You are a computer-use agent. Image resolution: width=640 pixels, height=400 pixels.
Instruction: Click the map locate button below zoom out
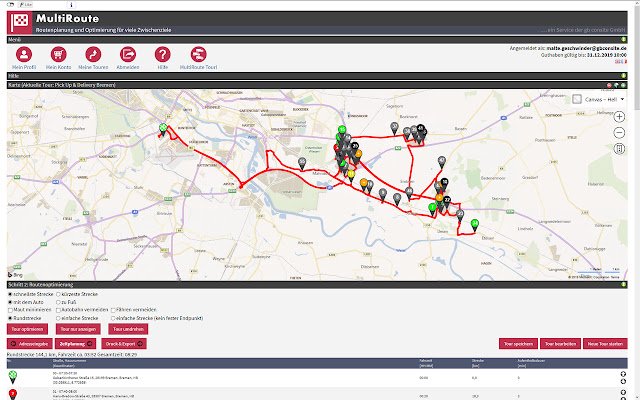(x=619, y=149)
